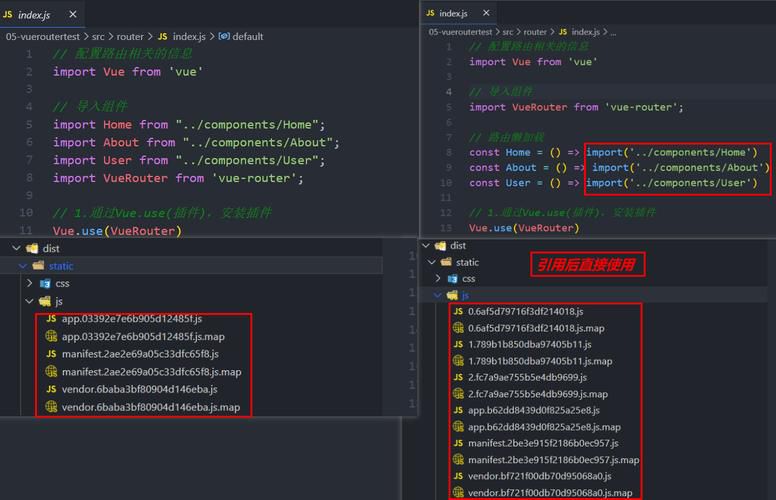Open app.b62dd8439d0f825a25e8.js.map file
Viewport: 776px width, 500px height.
544,427
